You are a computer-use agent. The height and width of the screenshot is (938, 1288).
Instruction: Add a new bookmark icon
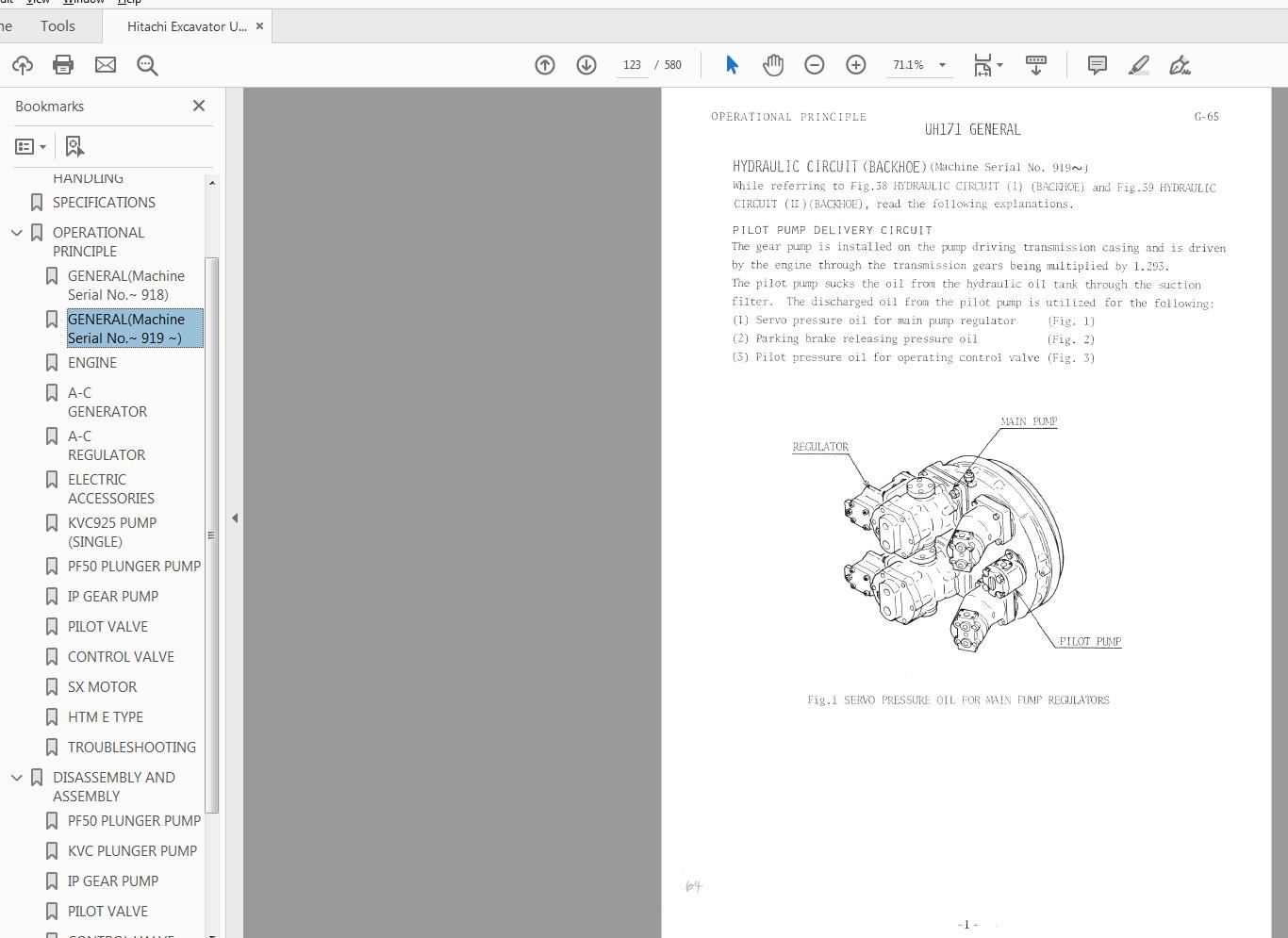[x=74, y=146]
